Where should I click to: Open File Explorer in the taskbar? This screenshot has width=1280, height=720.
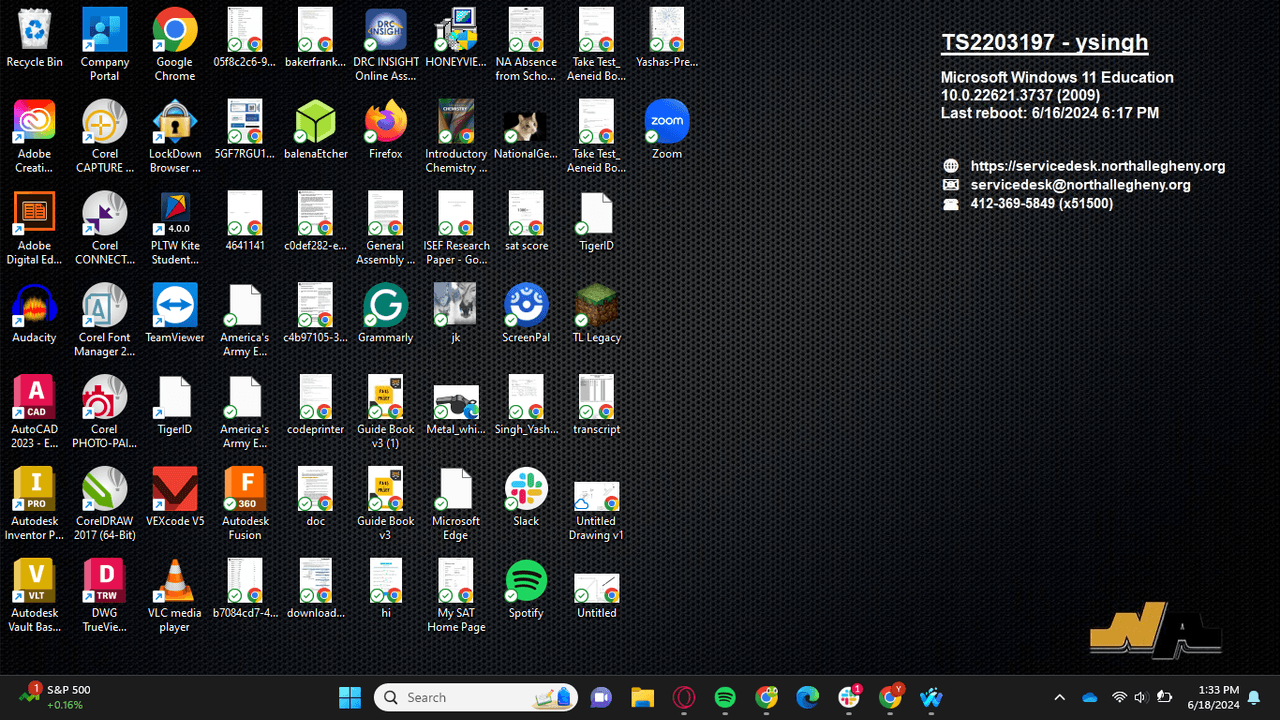tap(642, 697)
